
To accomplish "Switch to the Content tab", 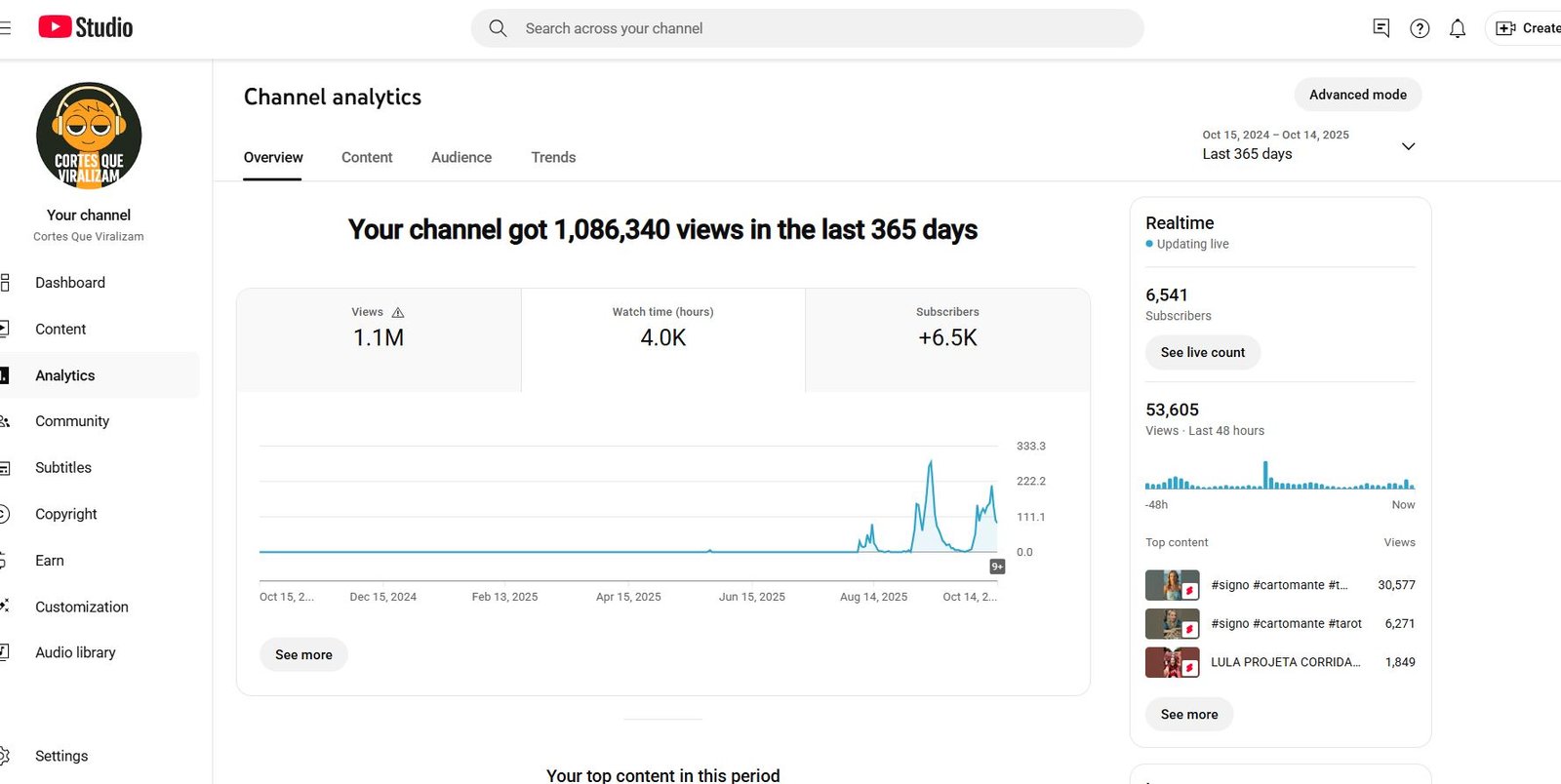I will click(367, 157).
